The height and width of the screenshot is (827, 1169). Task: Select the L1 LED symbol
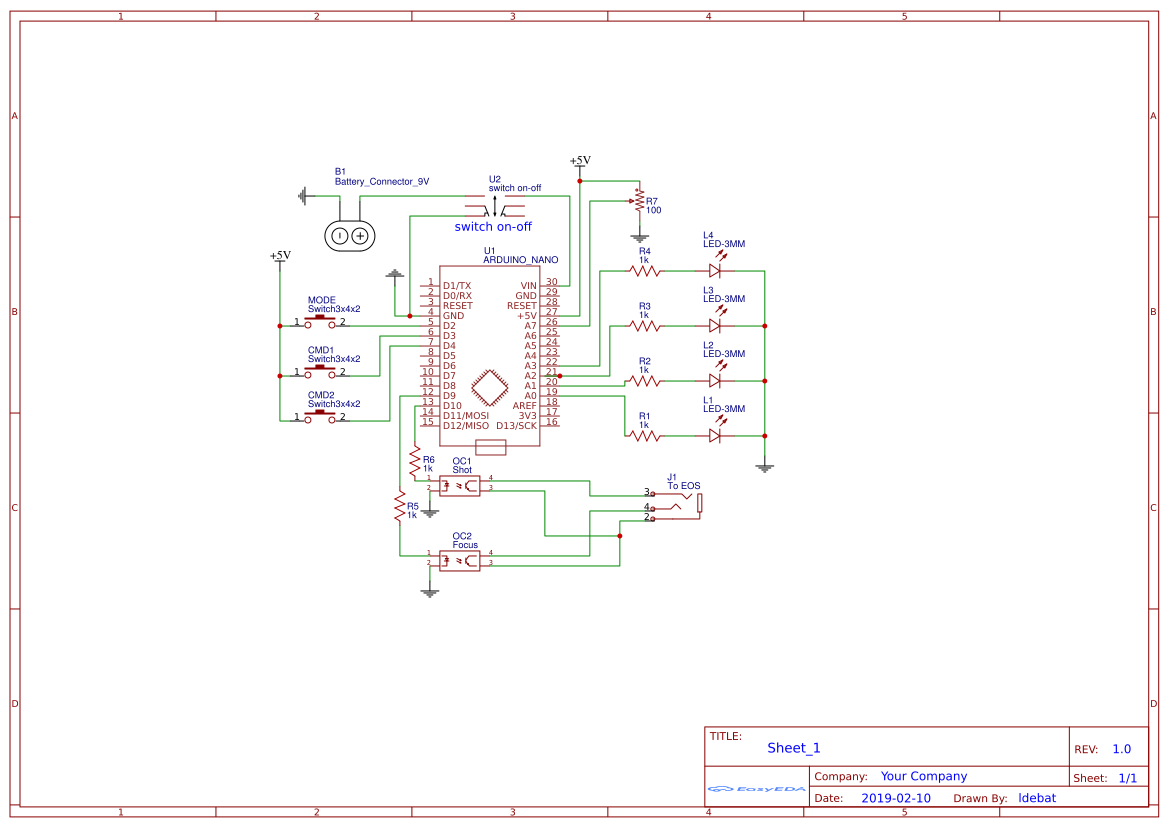click(x=716, y=435)
